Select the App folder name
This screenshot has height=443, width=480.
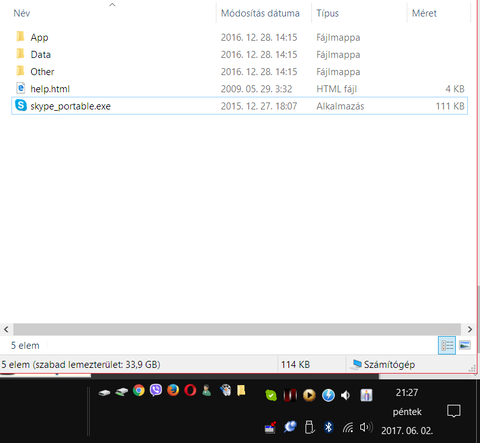point(39,37)
